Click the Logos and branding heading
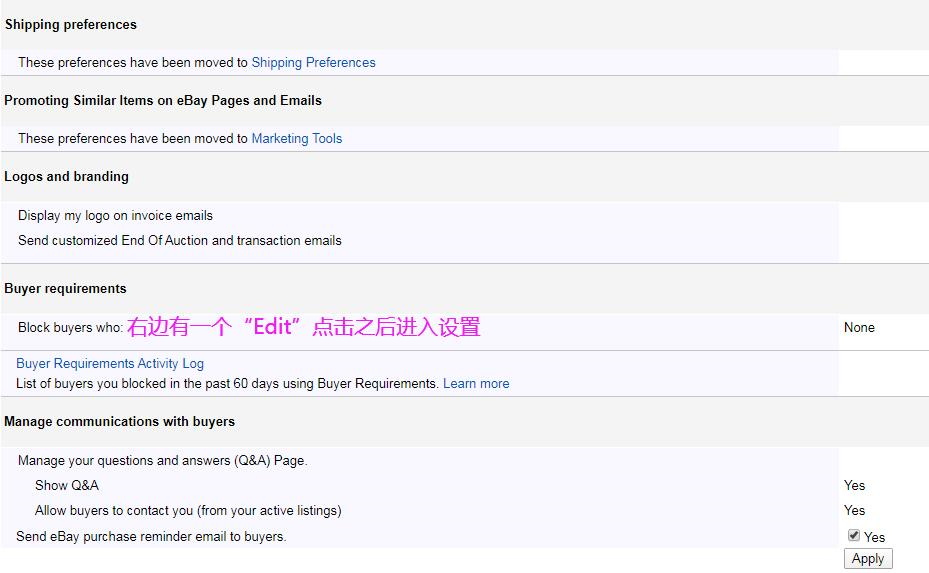 pos(66,176)
